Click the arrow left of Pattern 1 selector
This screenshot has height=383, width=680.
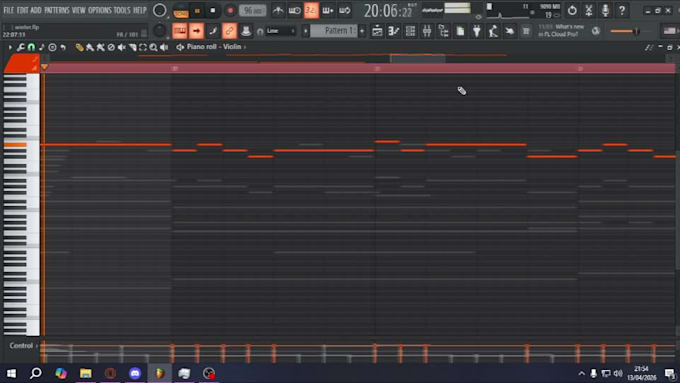pyautogui.click(x=306, y=31)
